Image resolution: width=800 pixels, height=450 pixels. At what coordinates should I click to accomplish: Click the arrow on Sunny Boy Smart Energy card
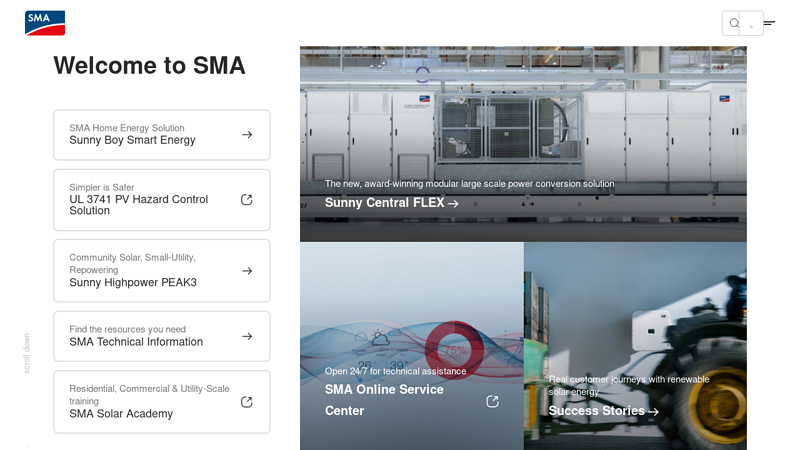(x=247, y=135)
